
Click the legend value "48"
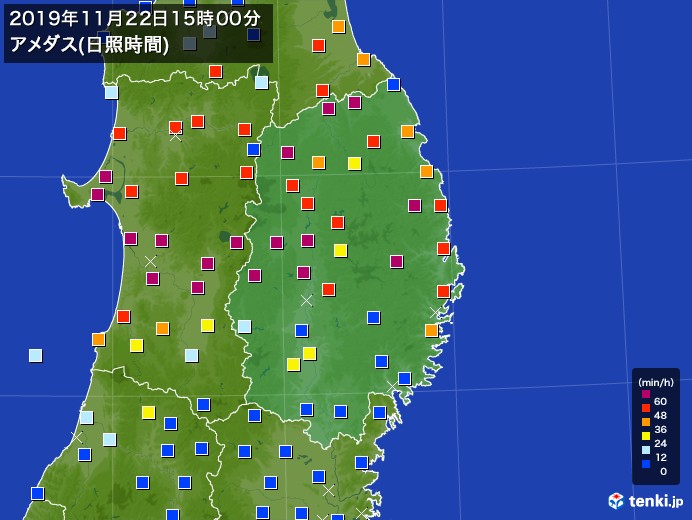660,415
